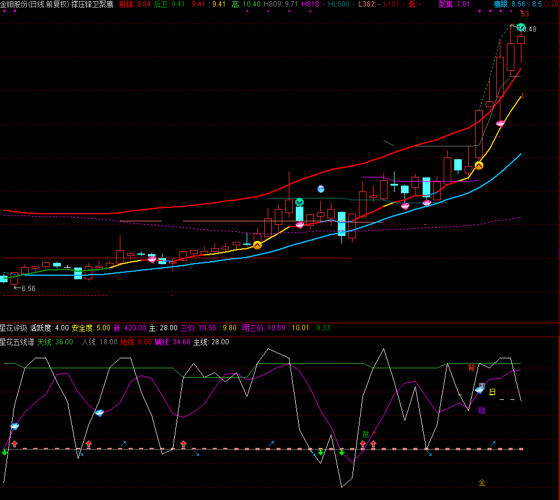Click the red up arrow just below the green 聚 label
Screen dimensions: 560x500
363,444
